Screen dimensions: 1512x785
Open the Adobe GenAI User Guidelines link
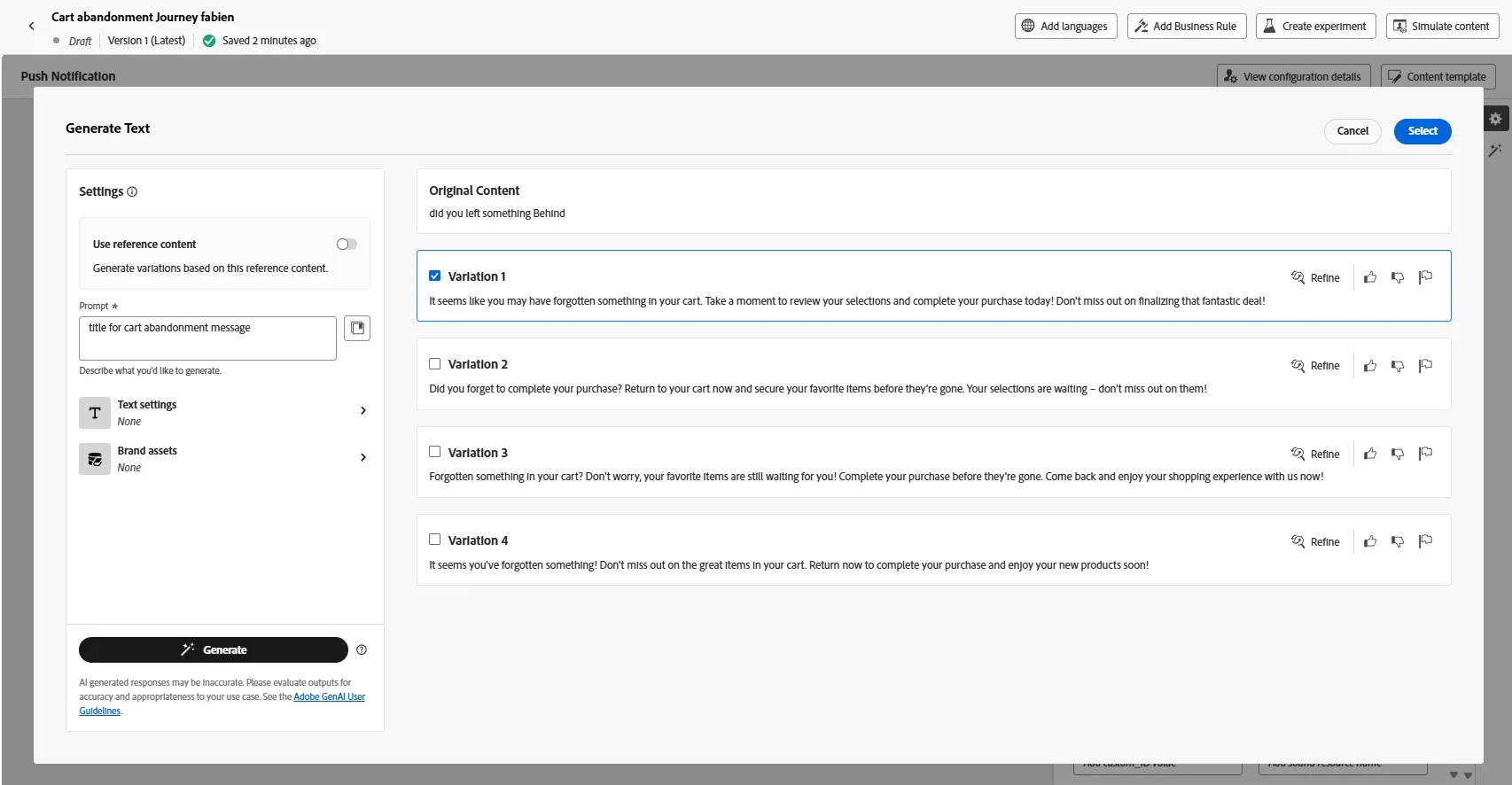329,697
